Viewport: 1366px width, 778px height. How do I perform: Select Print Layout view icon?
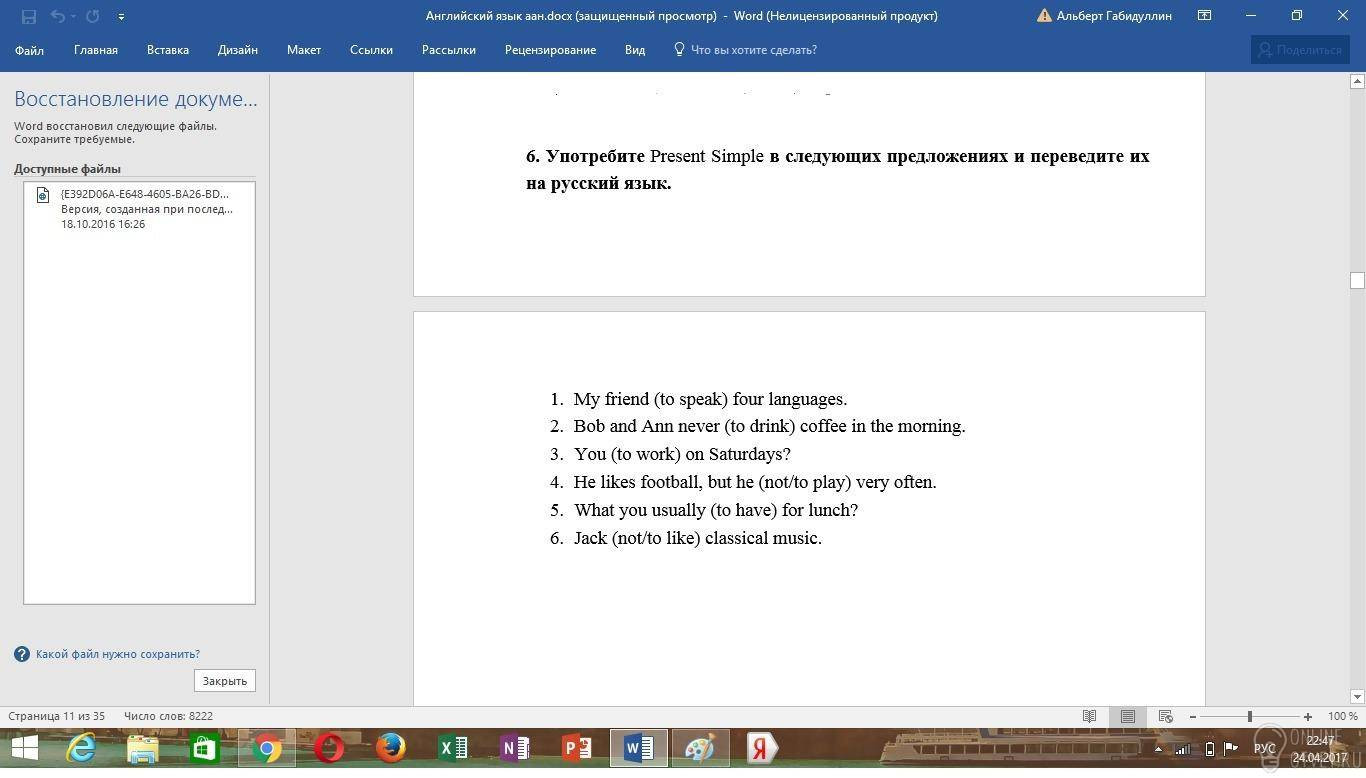pyautogui.click(x=1128, y=716)
